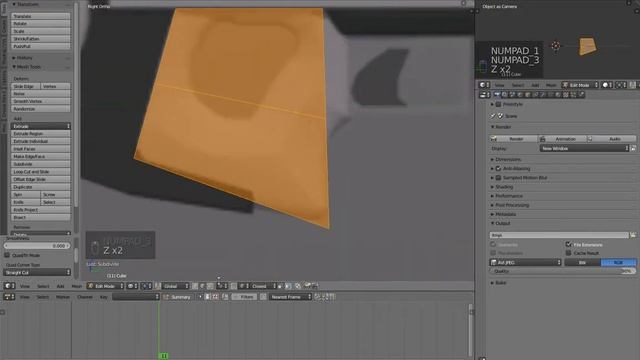This screenshot has width=640, height=360.
Task: Adjust the Quality slider in Output
Action: pyautogui.click(x=563, y=271)
